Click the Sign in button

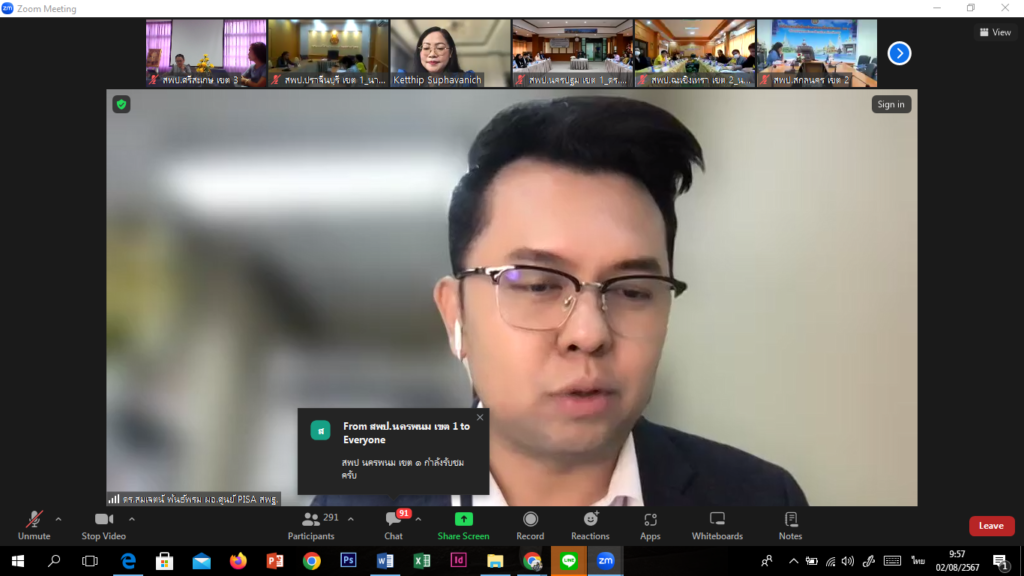click(x=890, y=104)
